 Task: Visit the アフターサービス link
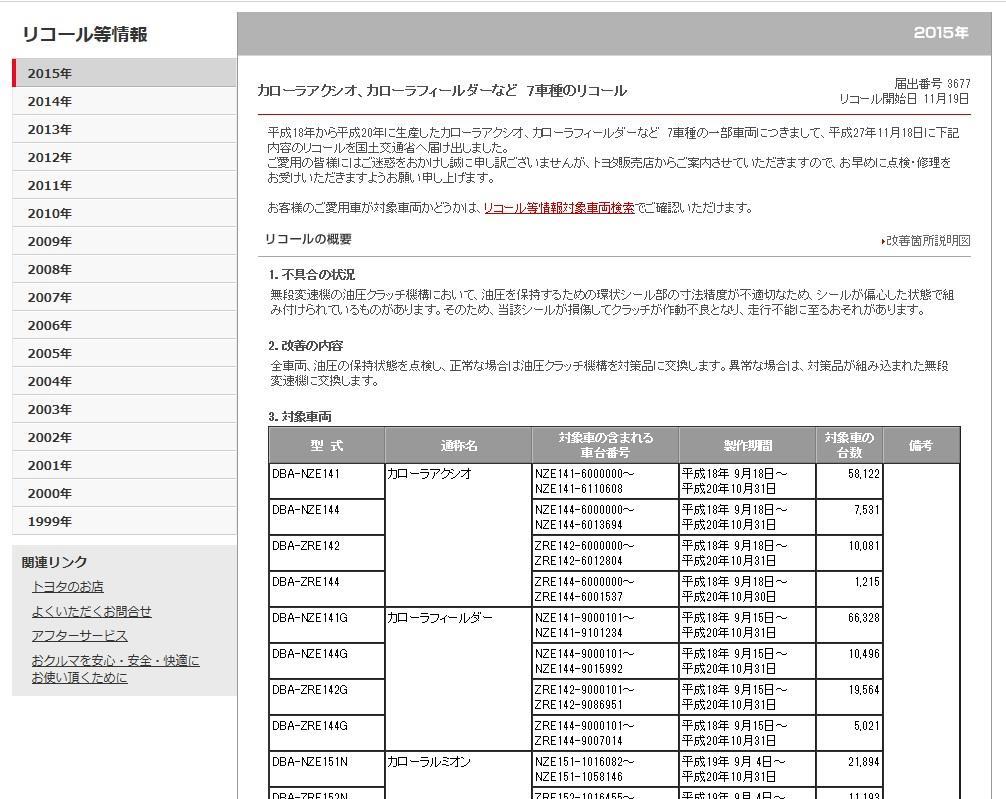tap(80, 636)
